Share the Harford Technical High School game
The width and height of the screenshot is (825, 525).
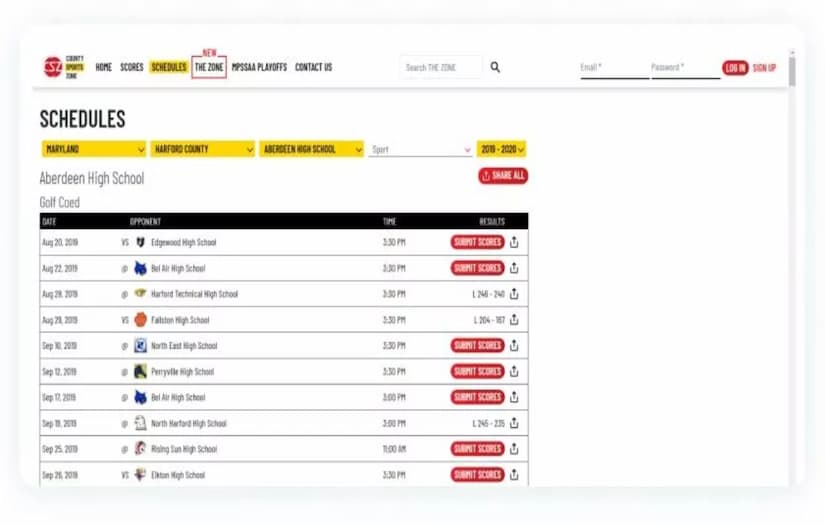[514, 294]
